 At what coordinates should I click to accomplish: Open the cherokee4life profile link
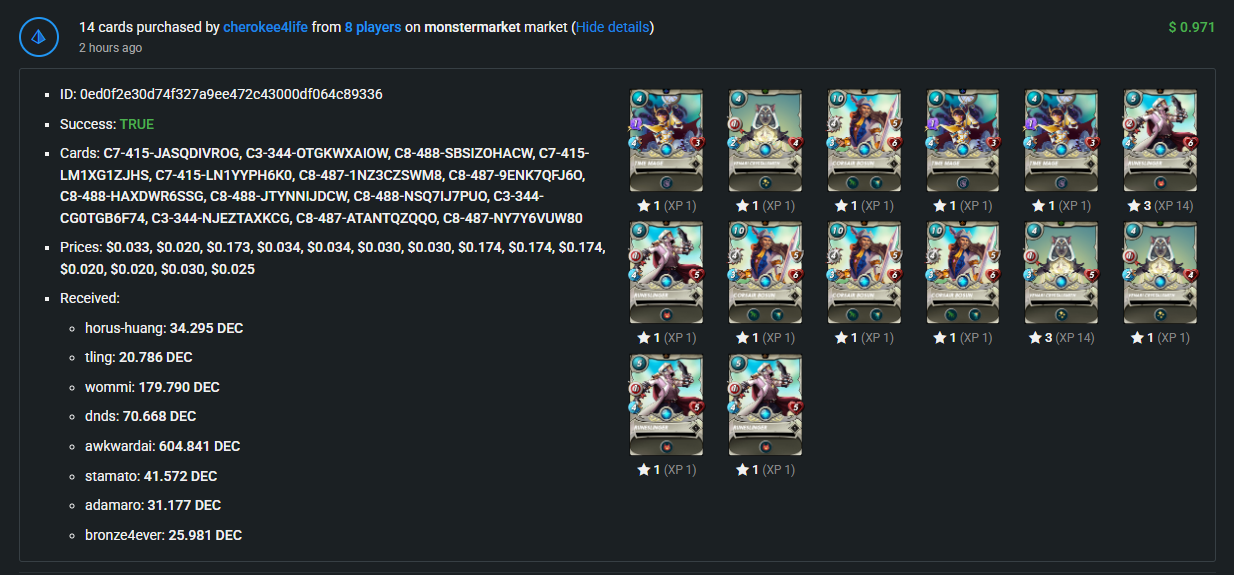[265, 27]
